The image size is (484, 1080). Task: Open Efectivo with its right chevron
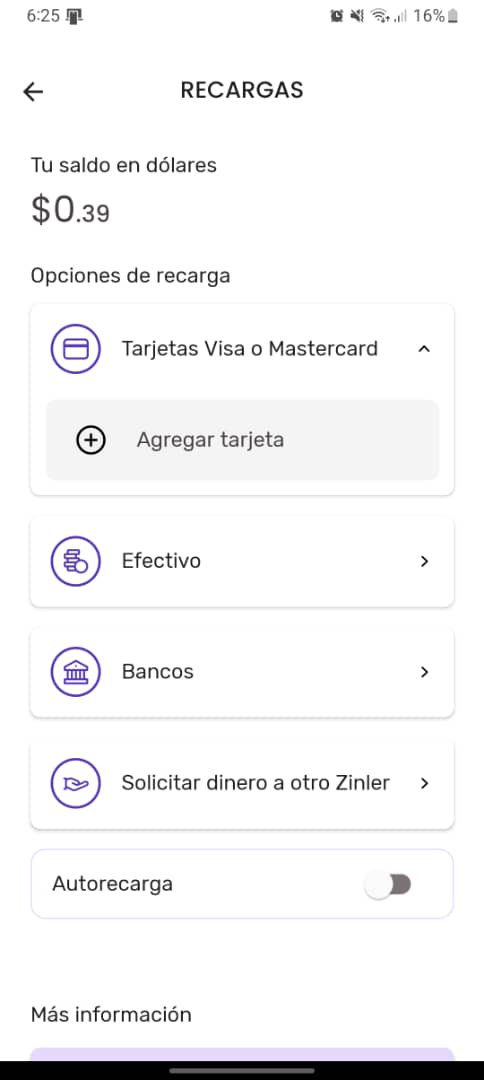[425, 561]
